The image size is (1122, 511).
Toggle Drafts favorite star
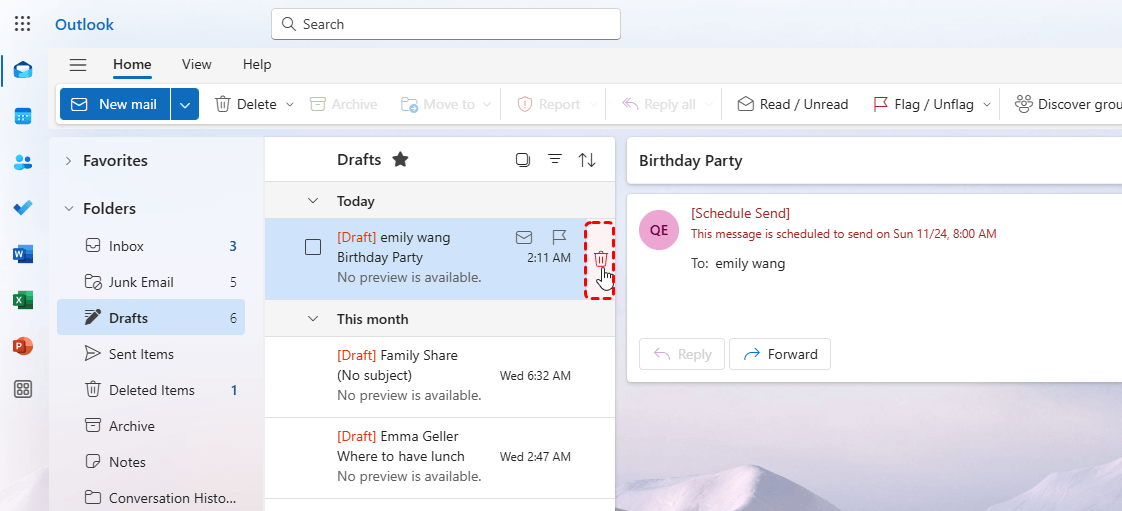pos(400,160)
